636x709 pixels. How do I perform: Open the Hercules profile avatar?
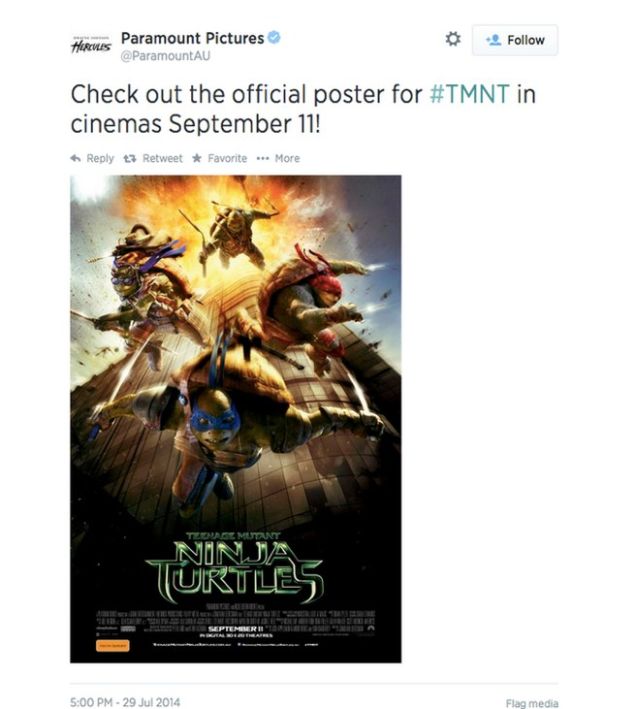[91, 45]
